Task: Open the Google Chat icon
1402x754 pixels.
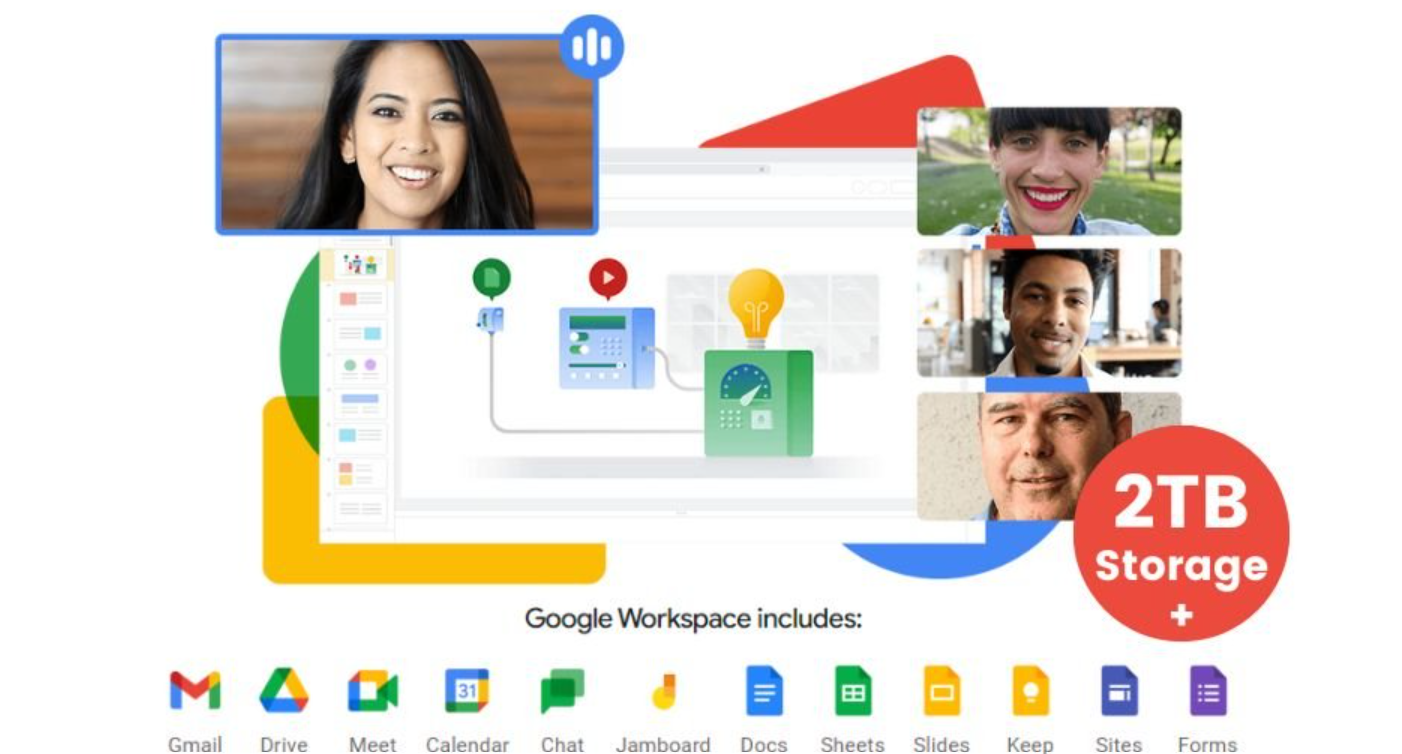Action: coord(562,691)
